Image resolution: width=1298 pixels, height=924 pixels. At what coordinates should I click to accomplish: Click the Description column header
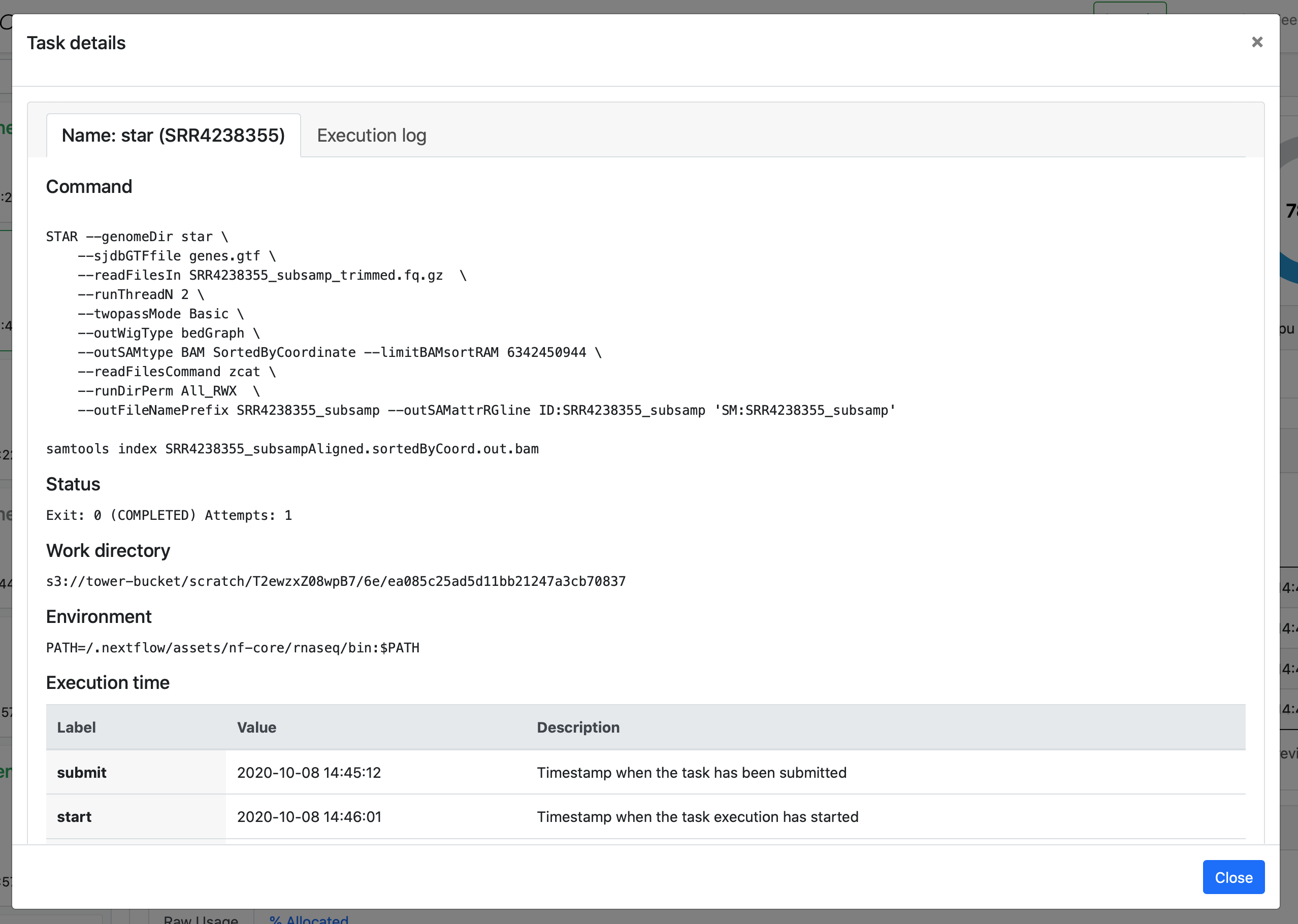pos(577,727)
